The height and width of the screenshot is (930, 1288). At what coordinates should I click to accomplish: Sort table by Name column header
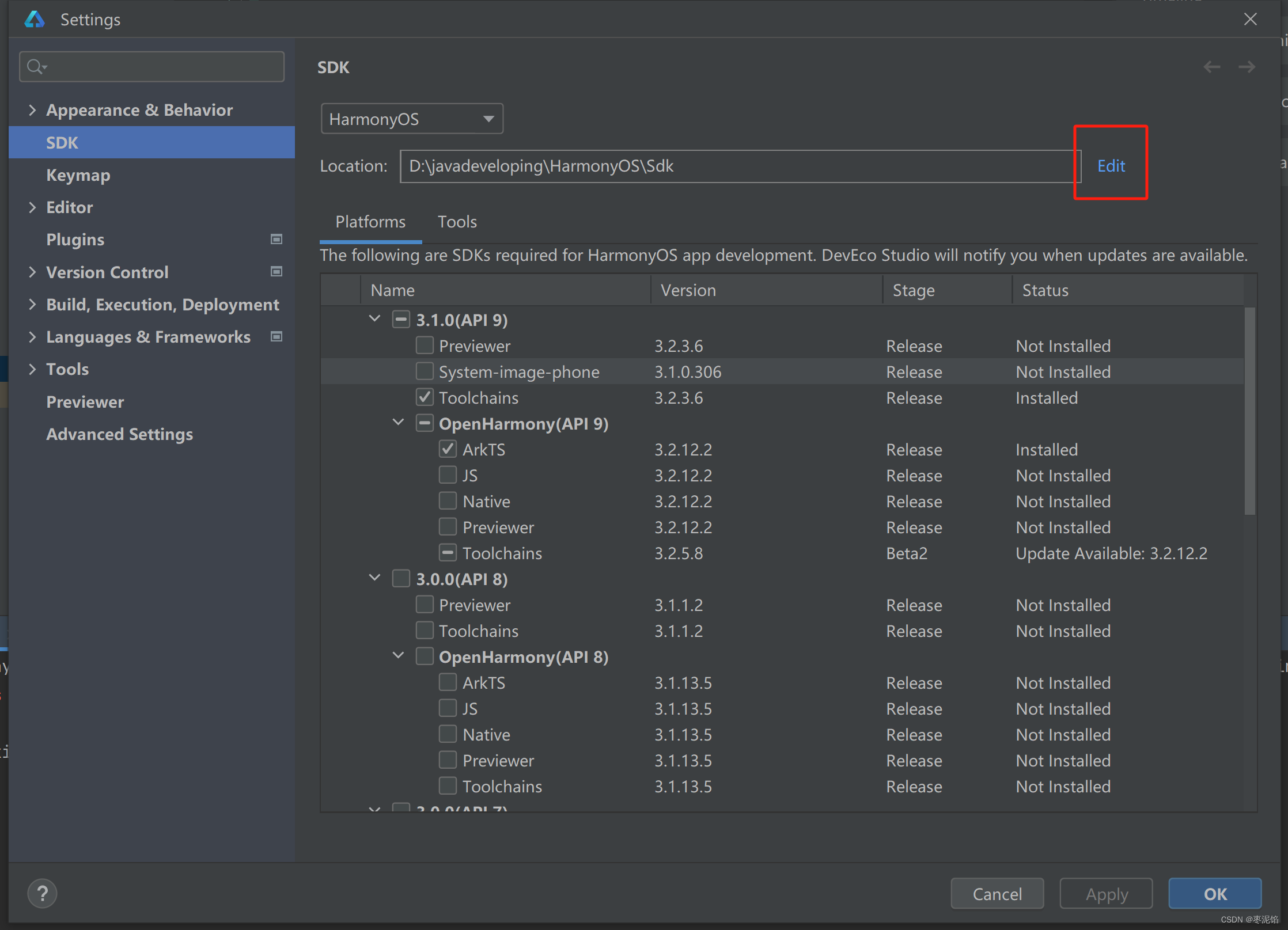pos(506,290)
